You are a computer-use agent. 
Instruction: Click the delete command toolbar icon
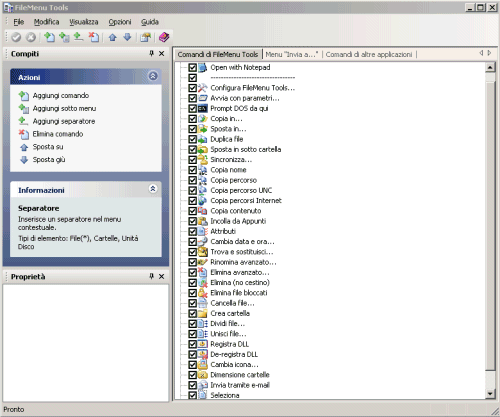coord(94,37)
